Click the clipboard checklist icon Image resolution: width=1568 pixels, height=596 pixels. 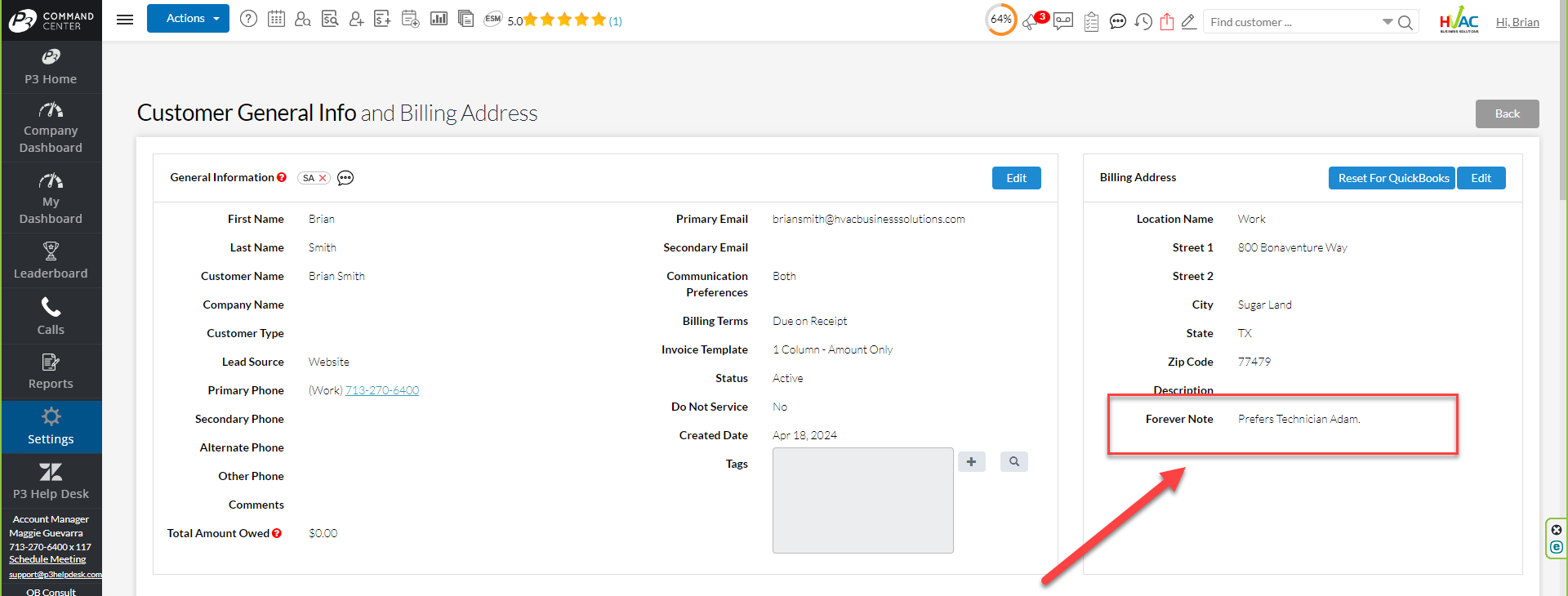[x=1091, y=22]
